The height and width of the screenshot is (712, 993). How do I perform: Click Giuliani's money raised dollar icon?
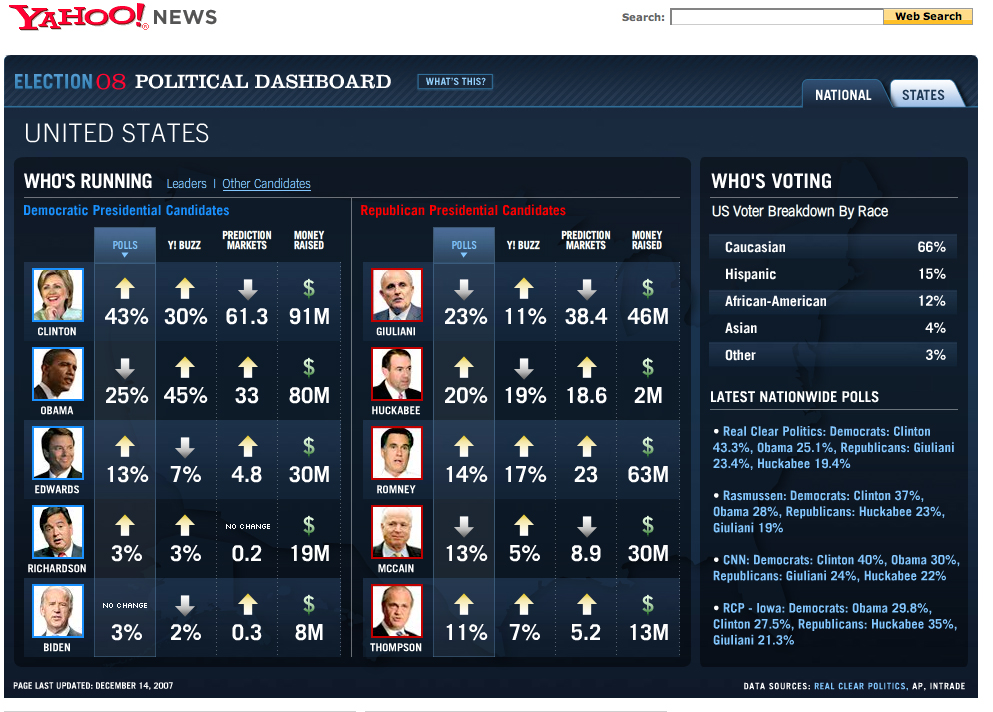click(x=647, y=289)
